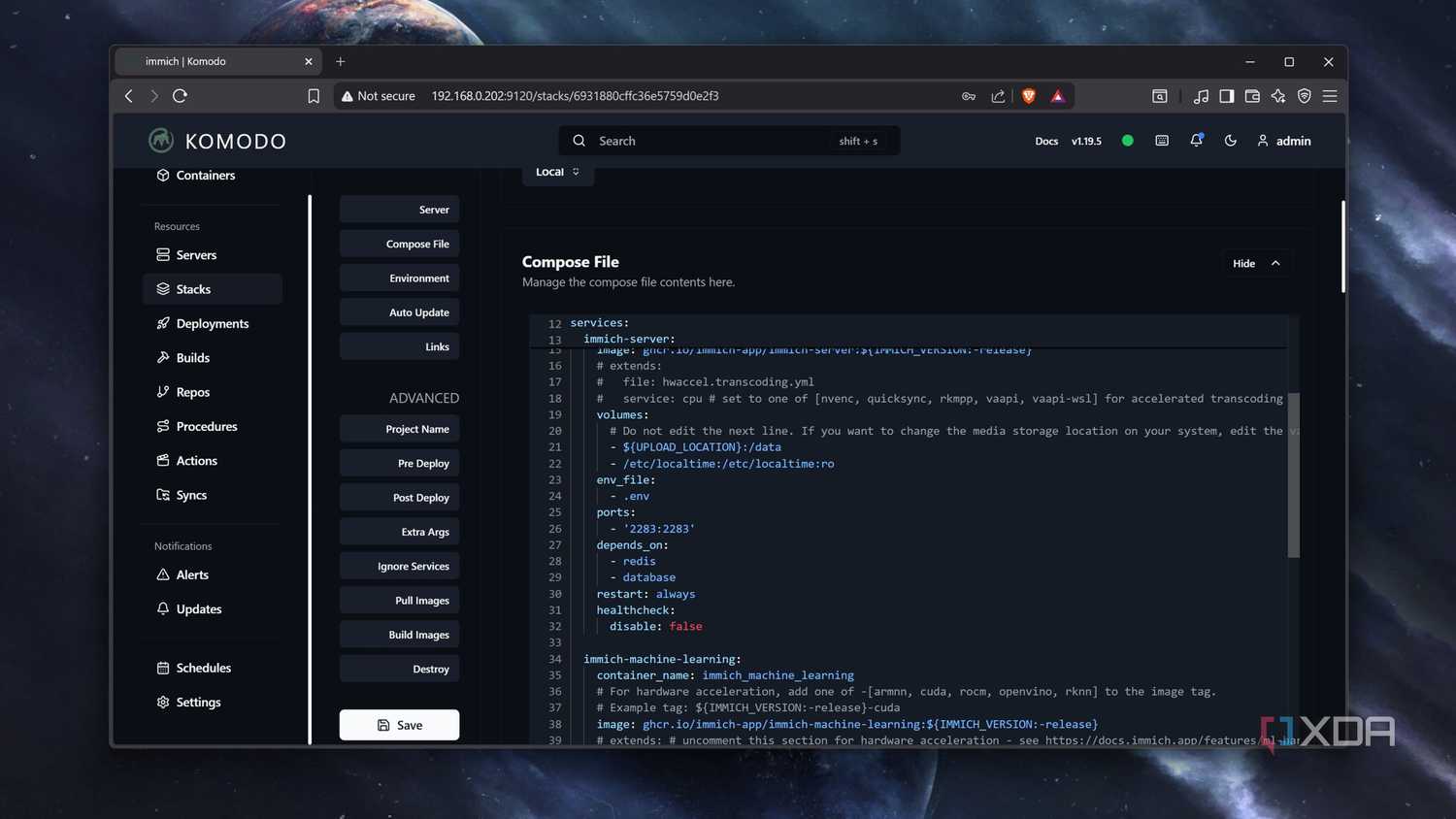This screenshot has width=1456, height=819.
Task: Jump to the Environment section
Action: [399, 278]
